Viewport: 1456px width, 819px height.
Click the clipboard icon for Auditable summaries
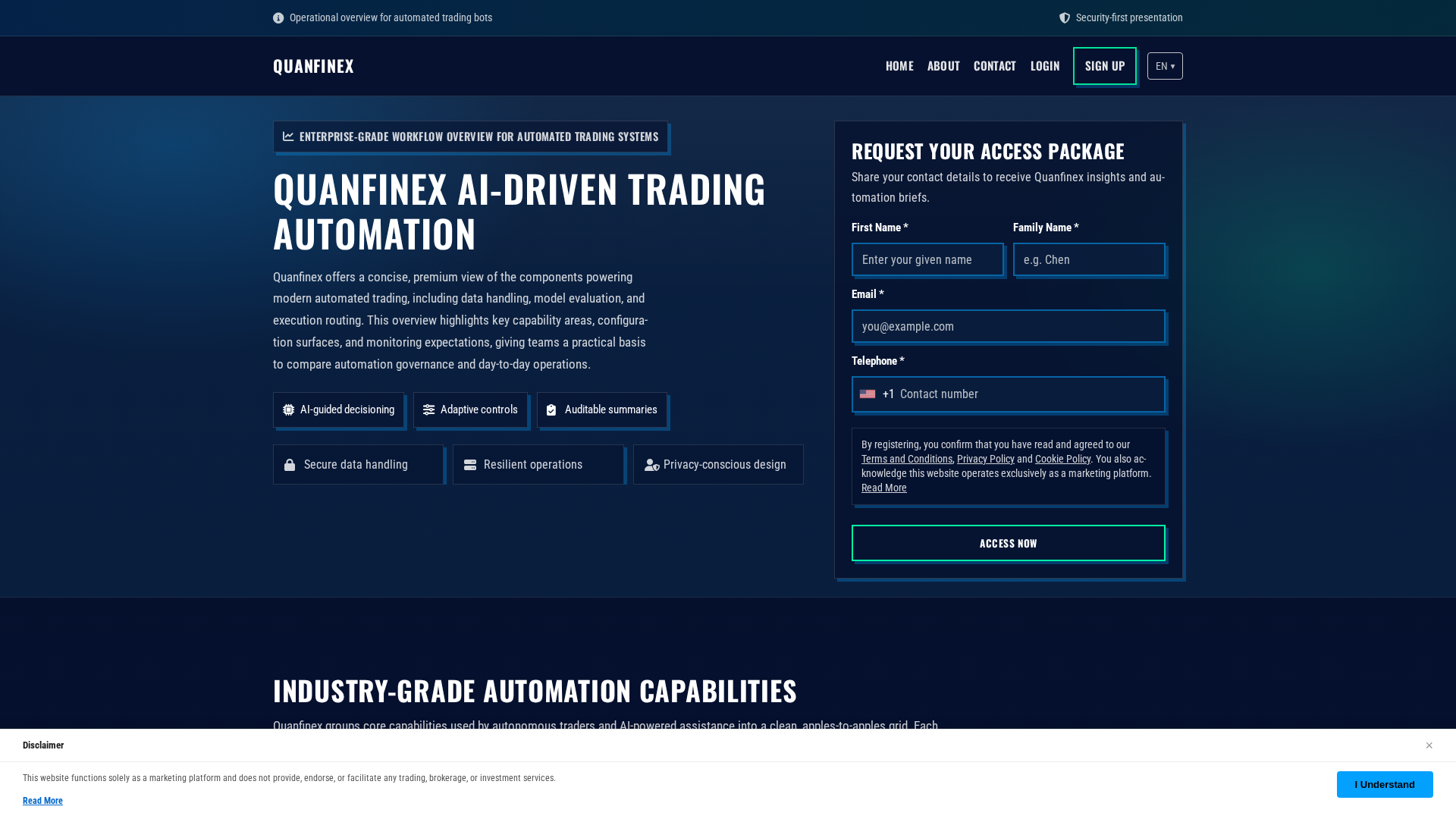pyautogui.click(x=551, y=410)
